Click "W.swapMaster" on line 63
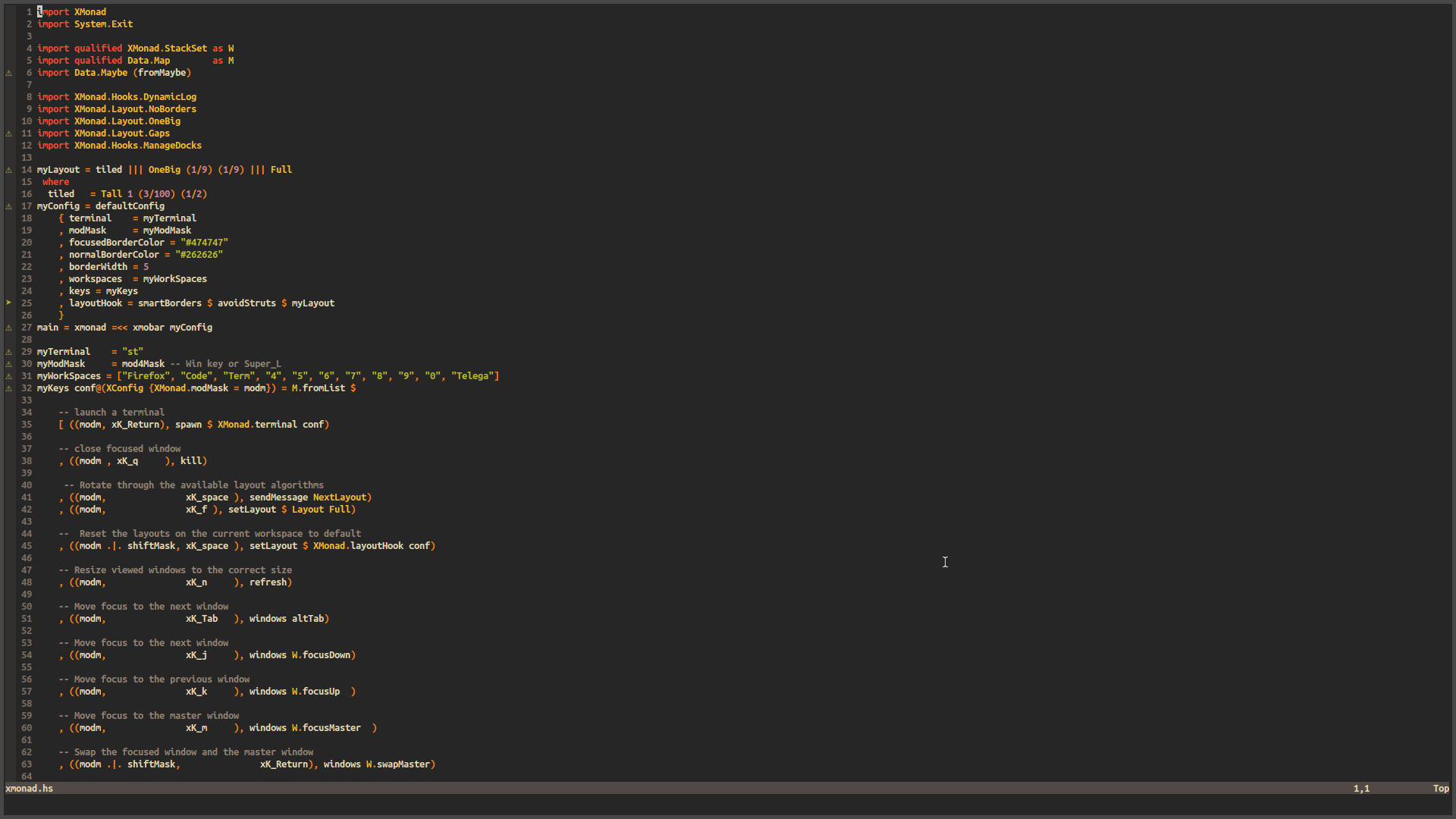The image size is (1456, 819). click(399, 764)
